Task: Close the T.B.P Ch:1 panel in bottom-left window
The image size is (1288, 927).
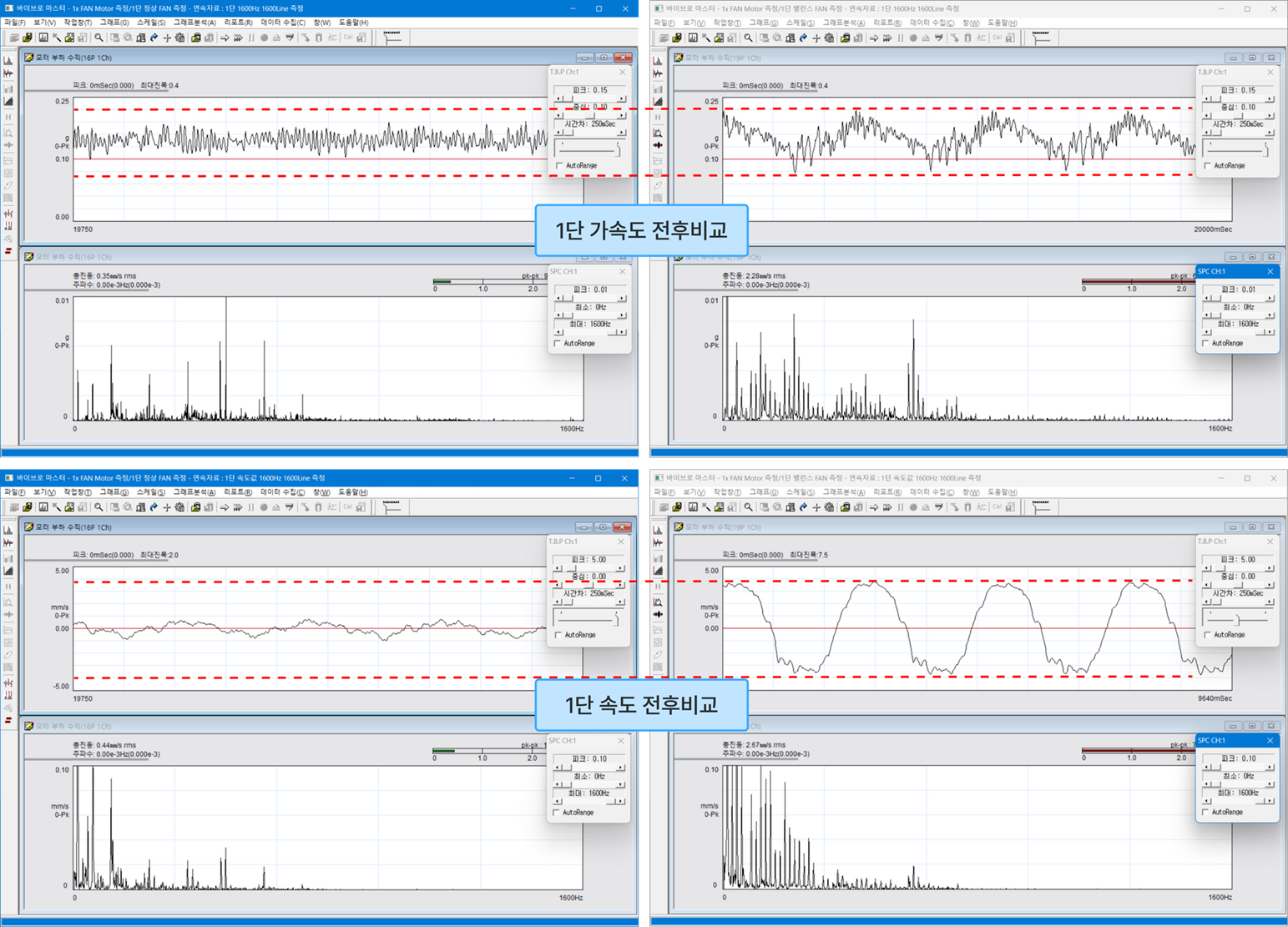Action: pos(620,542)
